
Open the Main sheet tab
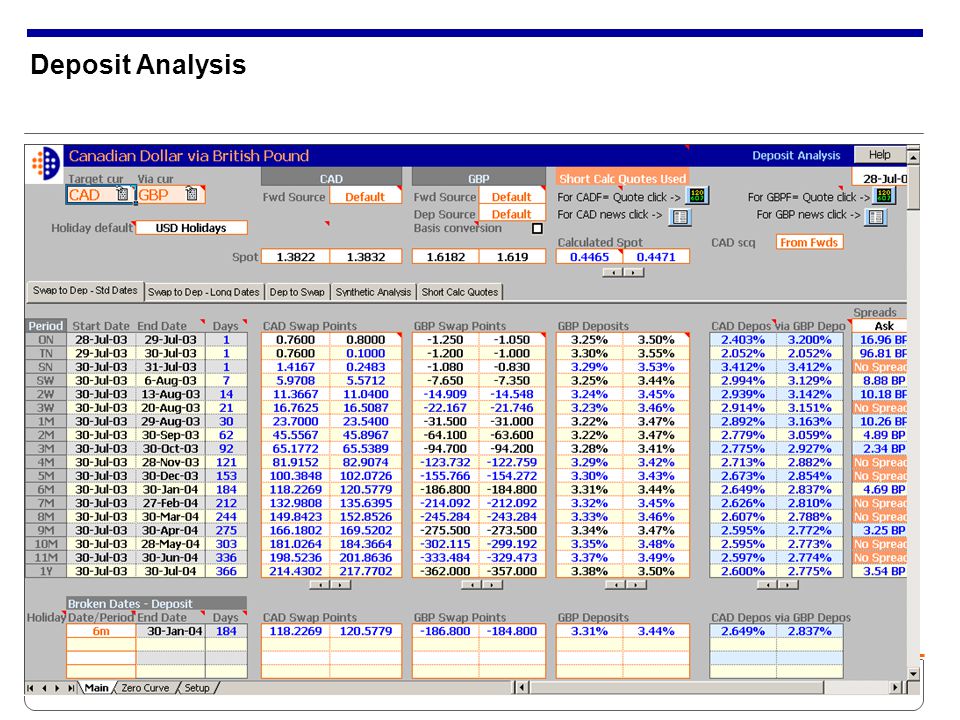coord(96,688)
